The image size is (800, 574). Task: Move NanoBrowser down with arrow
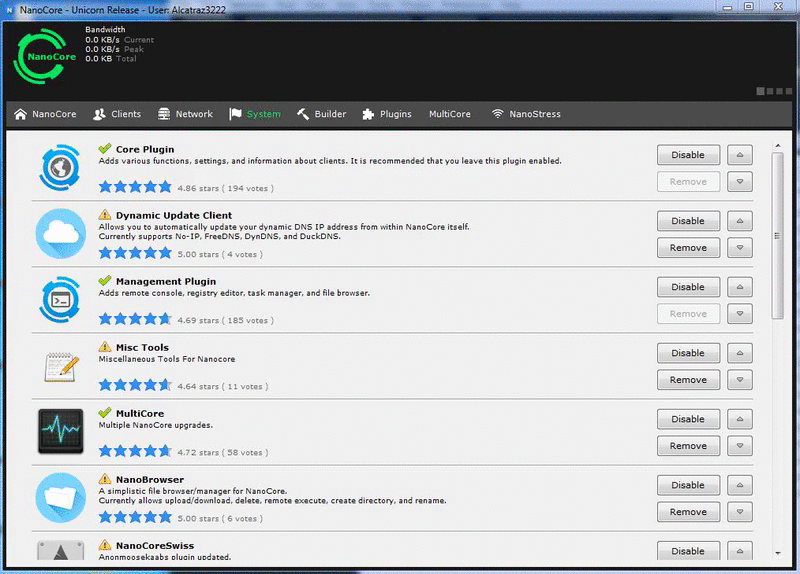[x=740, y=512]
